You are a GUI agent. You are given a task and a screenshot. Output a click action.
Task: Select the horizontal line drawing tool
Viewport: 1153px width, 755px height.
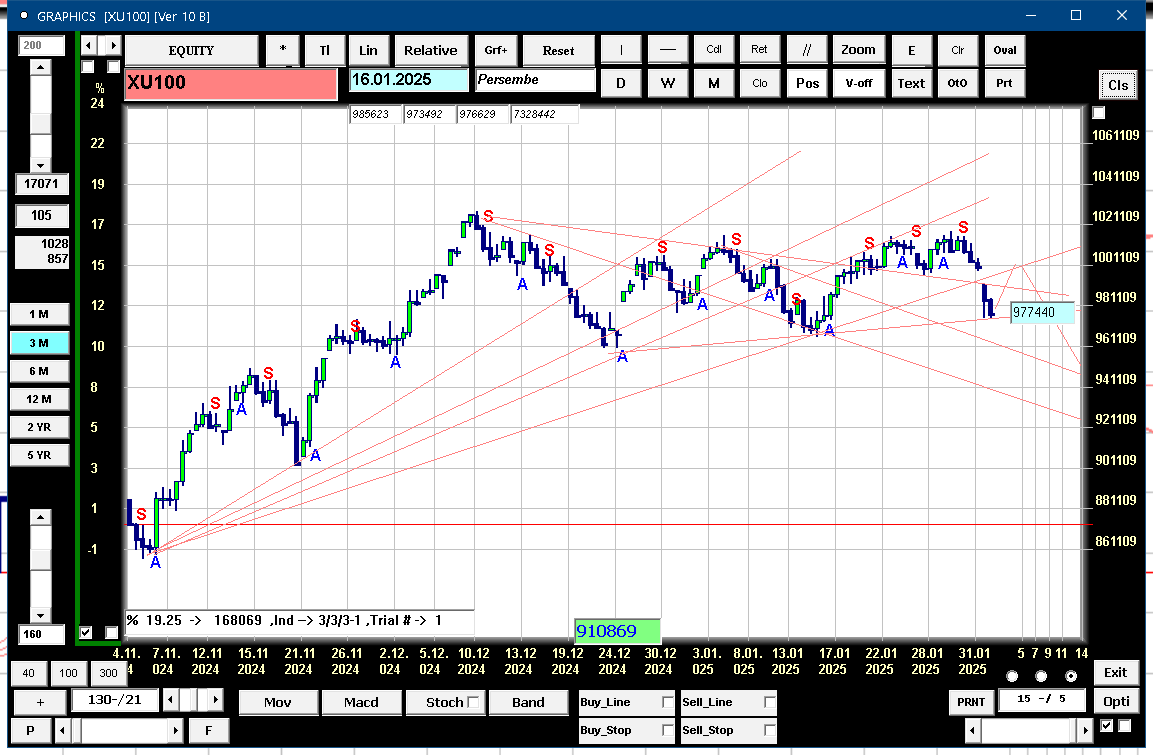(668, 50)
